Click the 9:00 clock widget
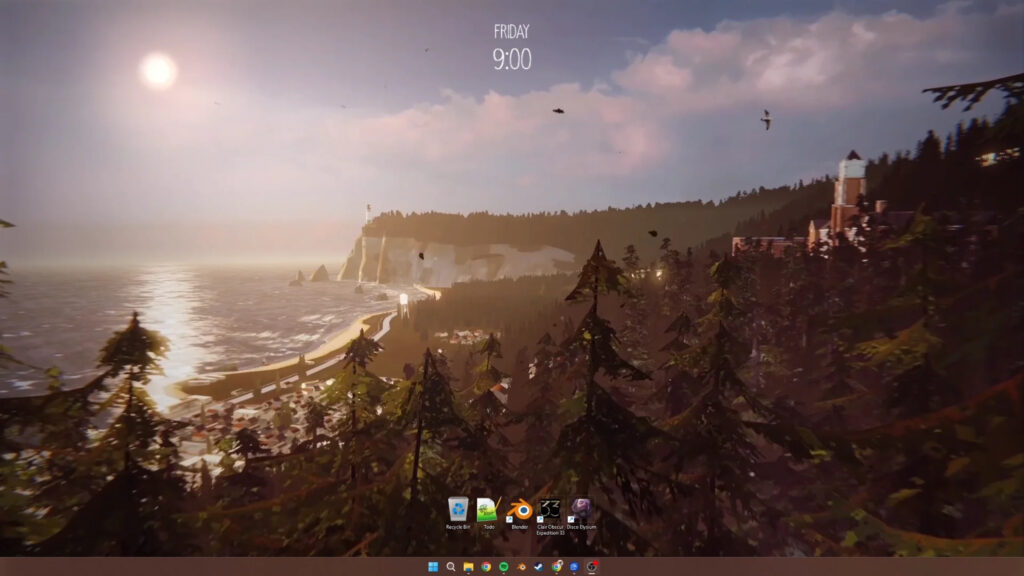 coord(512,59)
